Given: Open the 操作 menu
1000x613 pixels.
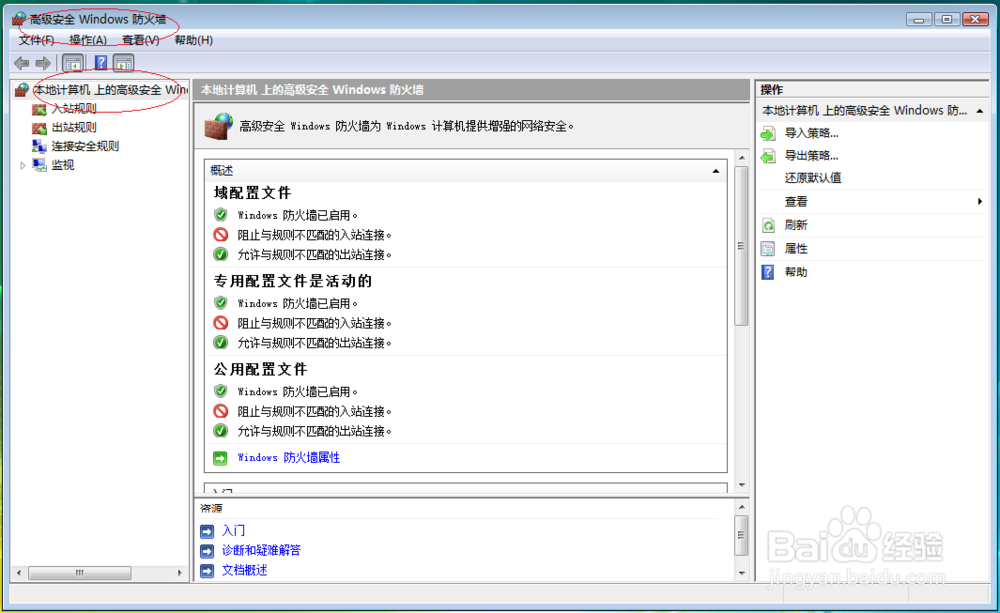Looking at the screenshot, I should pos(89,41).
